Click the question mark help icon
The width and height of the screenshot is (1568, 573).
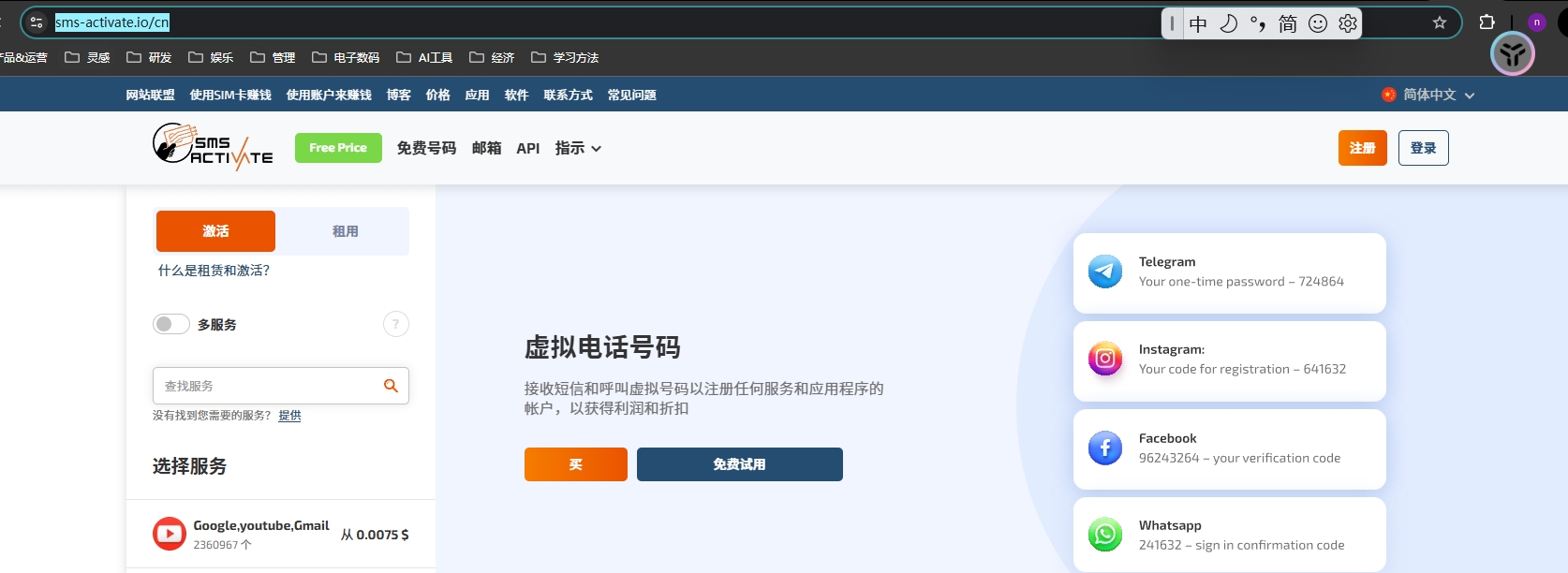(x=396, y=324)
